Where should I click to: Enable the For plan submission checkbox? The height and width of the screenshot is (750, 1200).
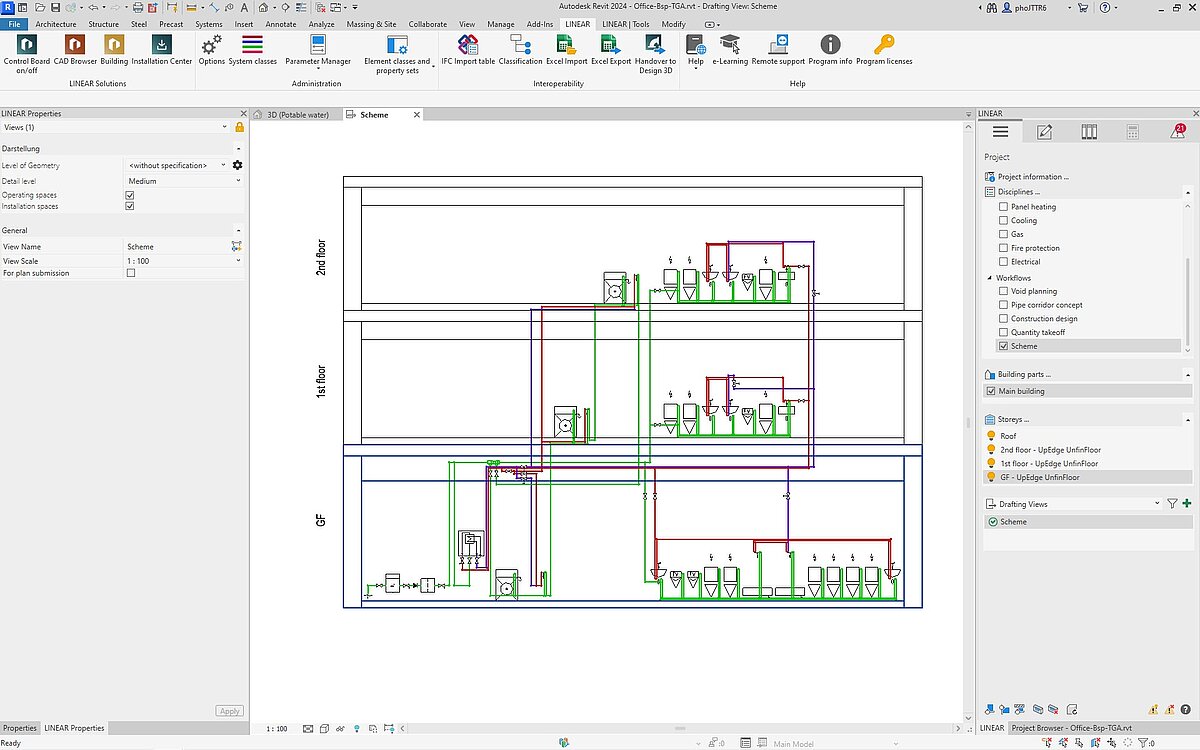click(130, 273)
